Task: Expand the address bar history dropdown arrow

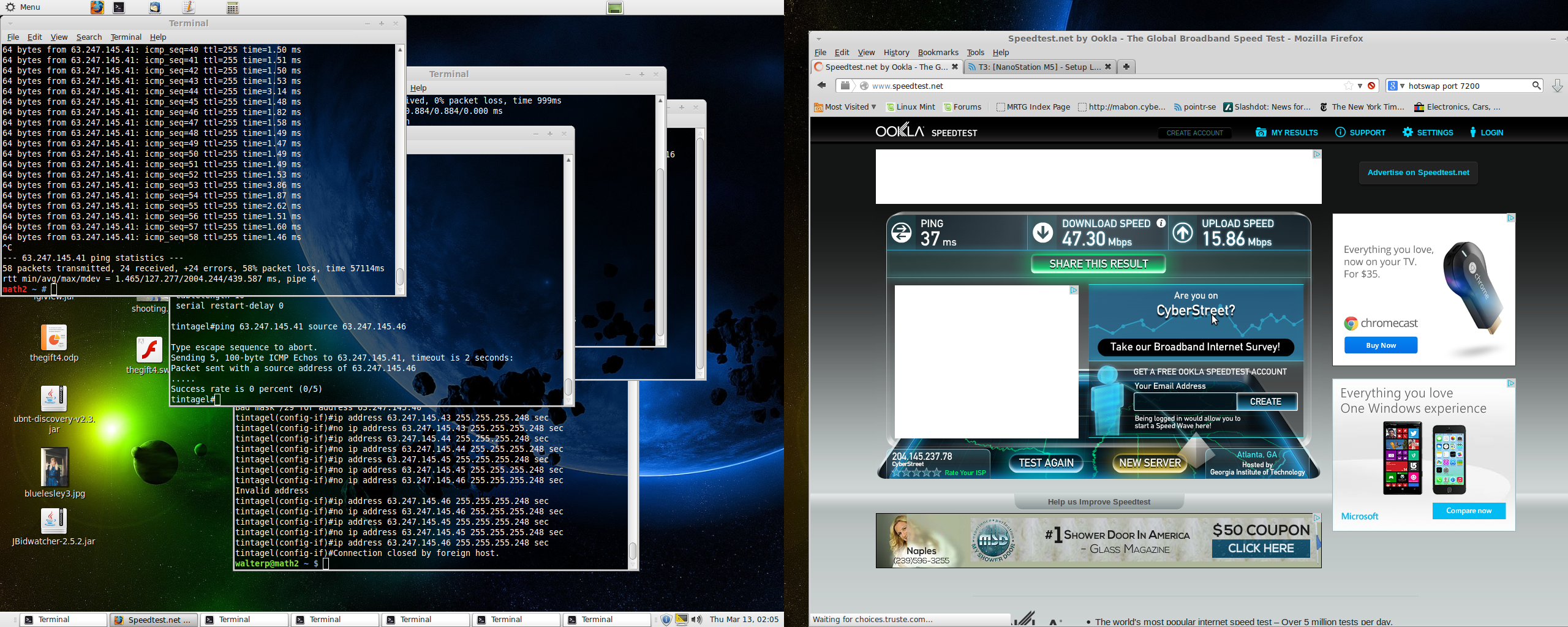Action: click(x=1360, y=86)
